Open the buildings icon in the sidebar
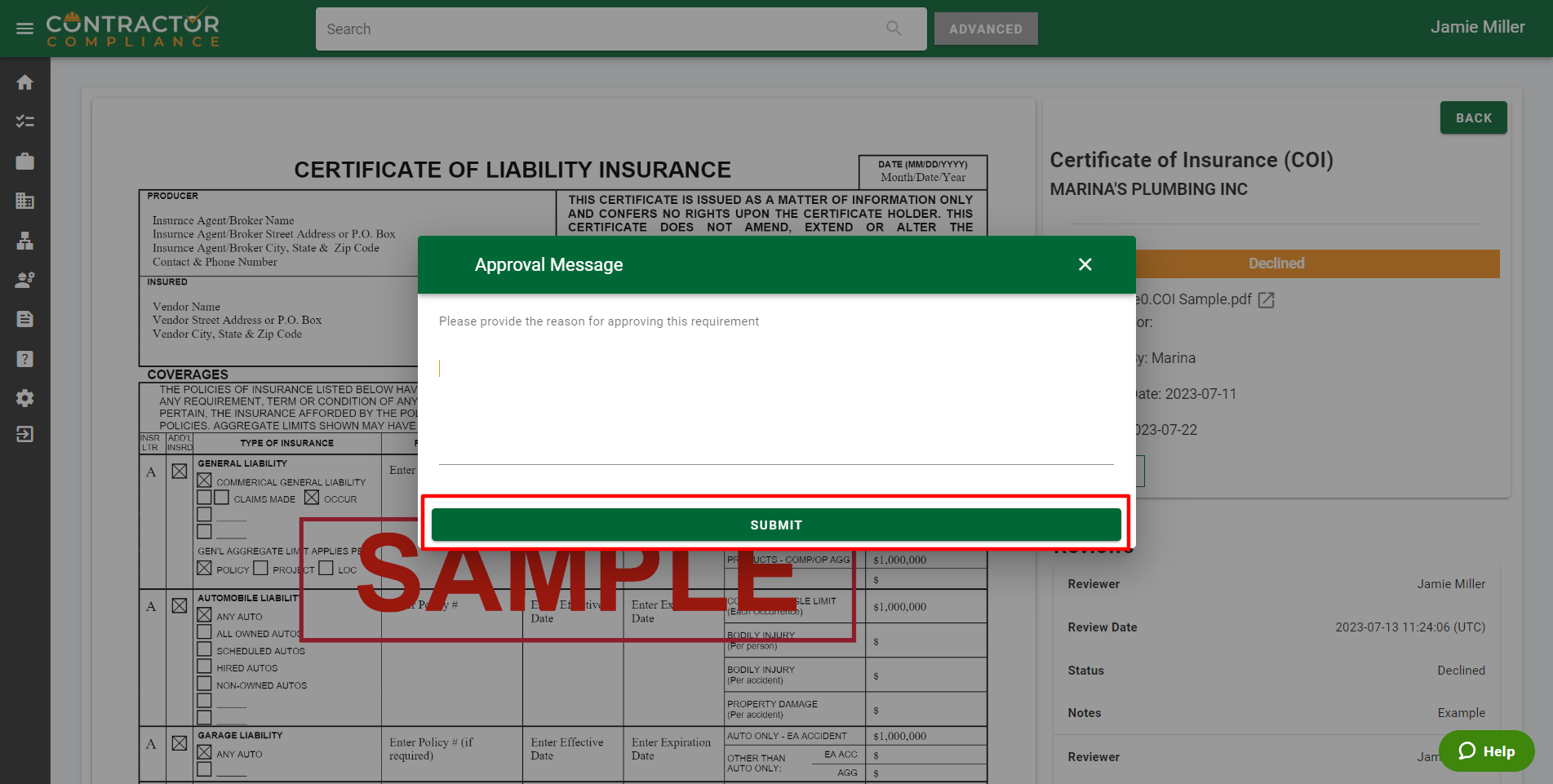Screen dimensions: 1553x784 point(24,201)
